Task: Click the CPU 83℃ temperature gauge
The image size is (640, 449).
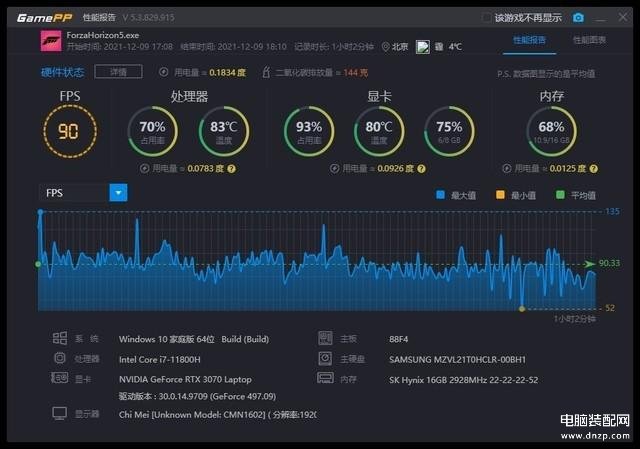Action: pos(224,131)
